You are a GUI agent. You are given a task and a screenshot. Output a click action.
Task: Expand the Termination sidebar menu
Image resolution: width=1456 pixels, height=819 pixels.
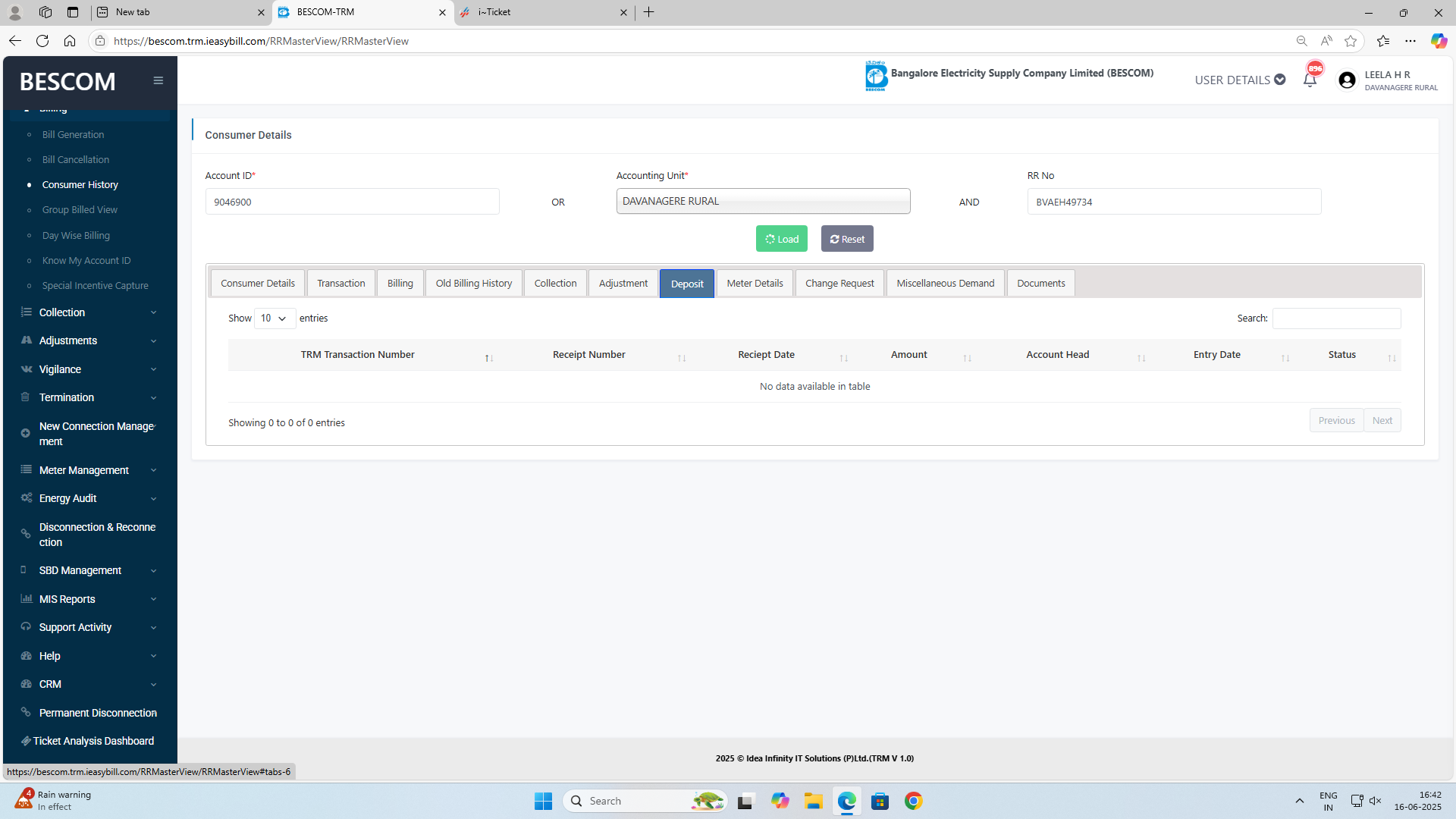point(89,397)
